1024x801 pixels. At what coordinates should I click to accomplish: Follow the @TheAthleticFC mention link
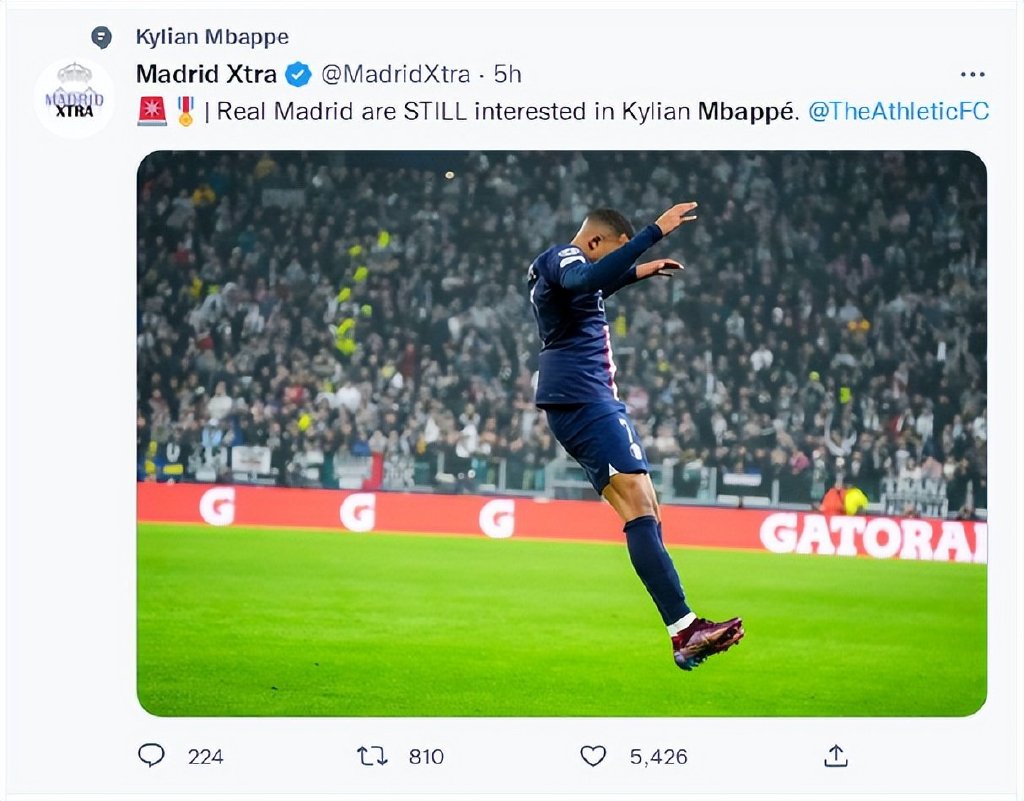[899, 111]
